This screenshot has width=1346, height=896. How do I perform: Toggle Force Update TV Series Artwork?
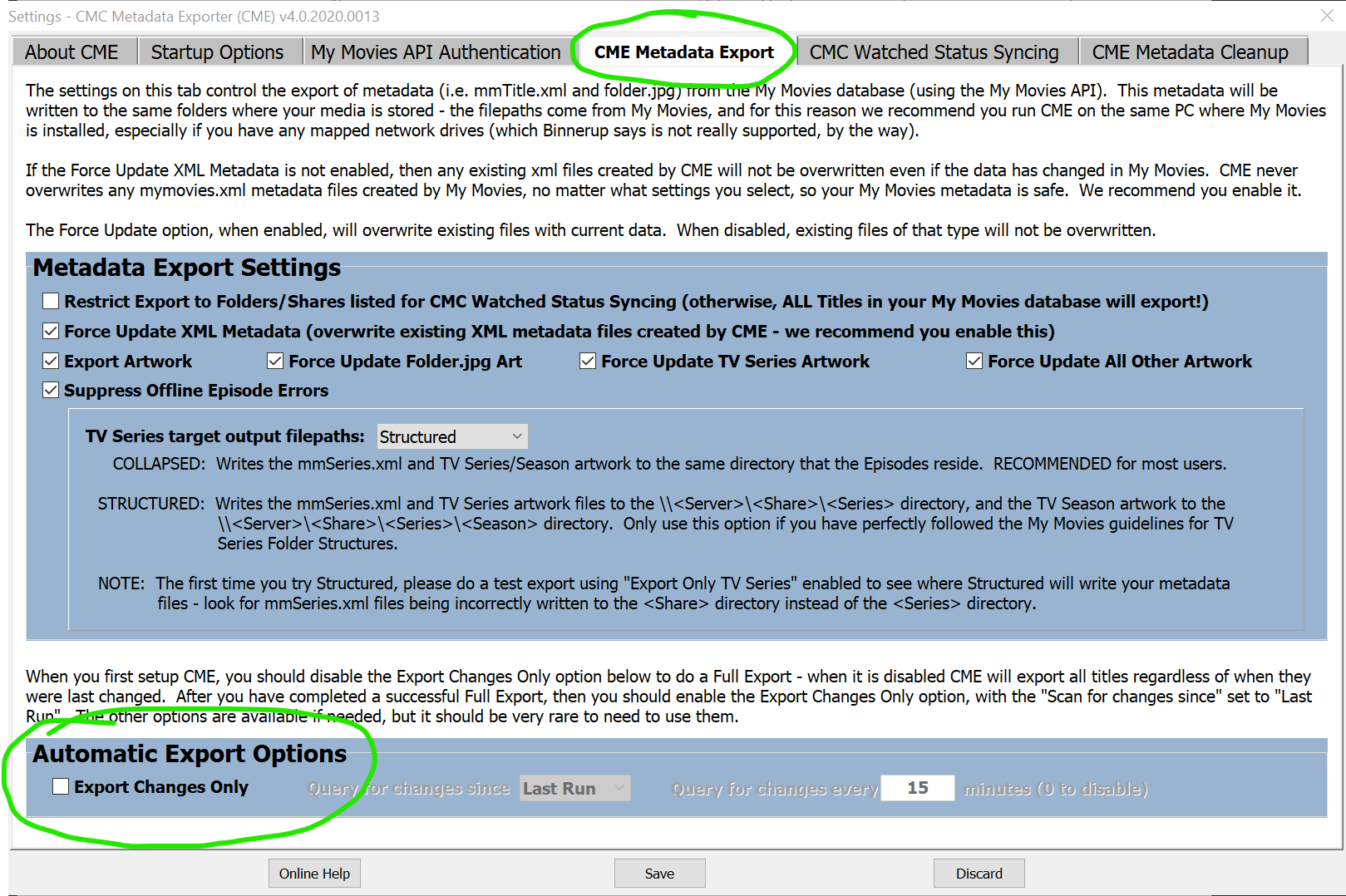(588, 361)
